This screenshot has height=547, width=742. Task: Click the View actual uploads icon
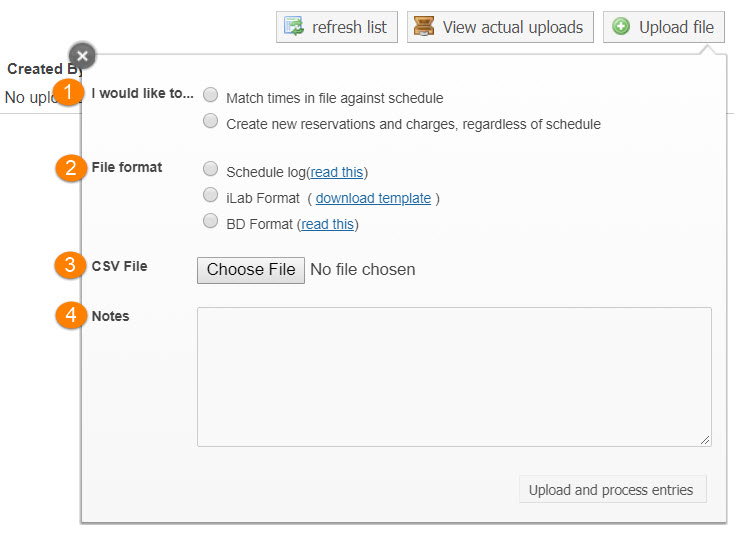425,27
